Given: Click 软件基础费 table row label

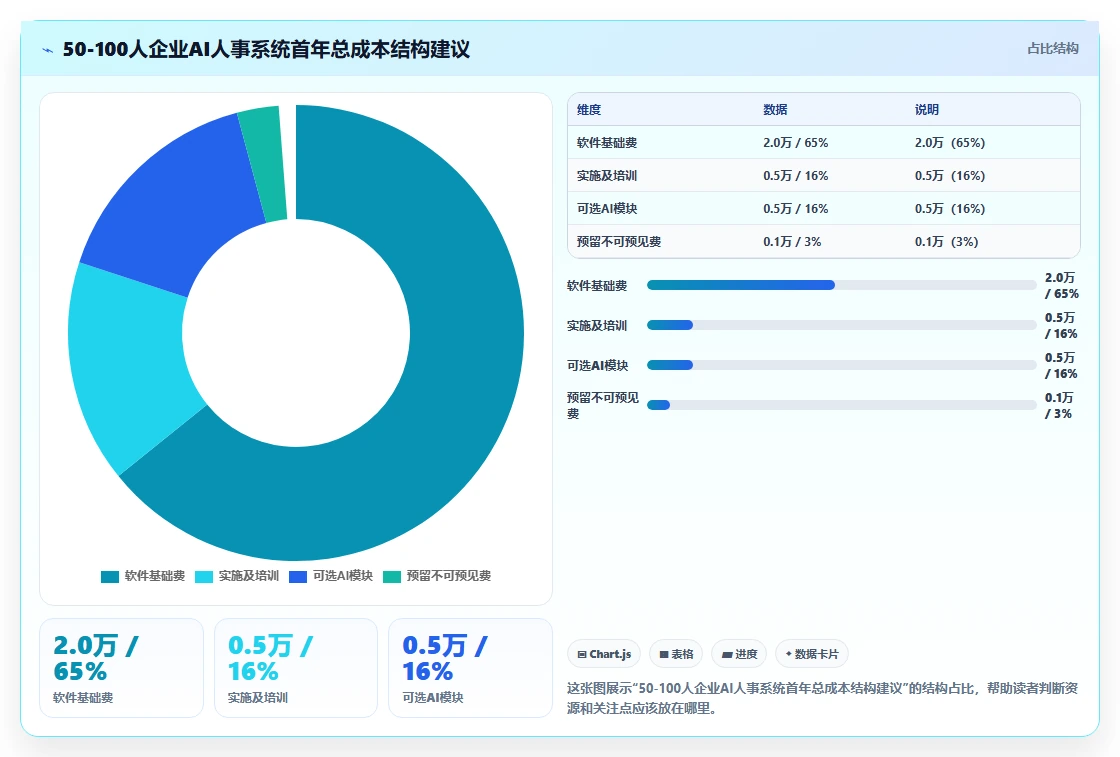Looking at the screenshot, I should click(x=607, y=143).
